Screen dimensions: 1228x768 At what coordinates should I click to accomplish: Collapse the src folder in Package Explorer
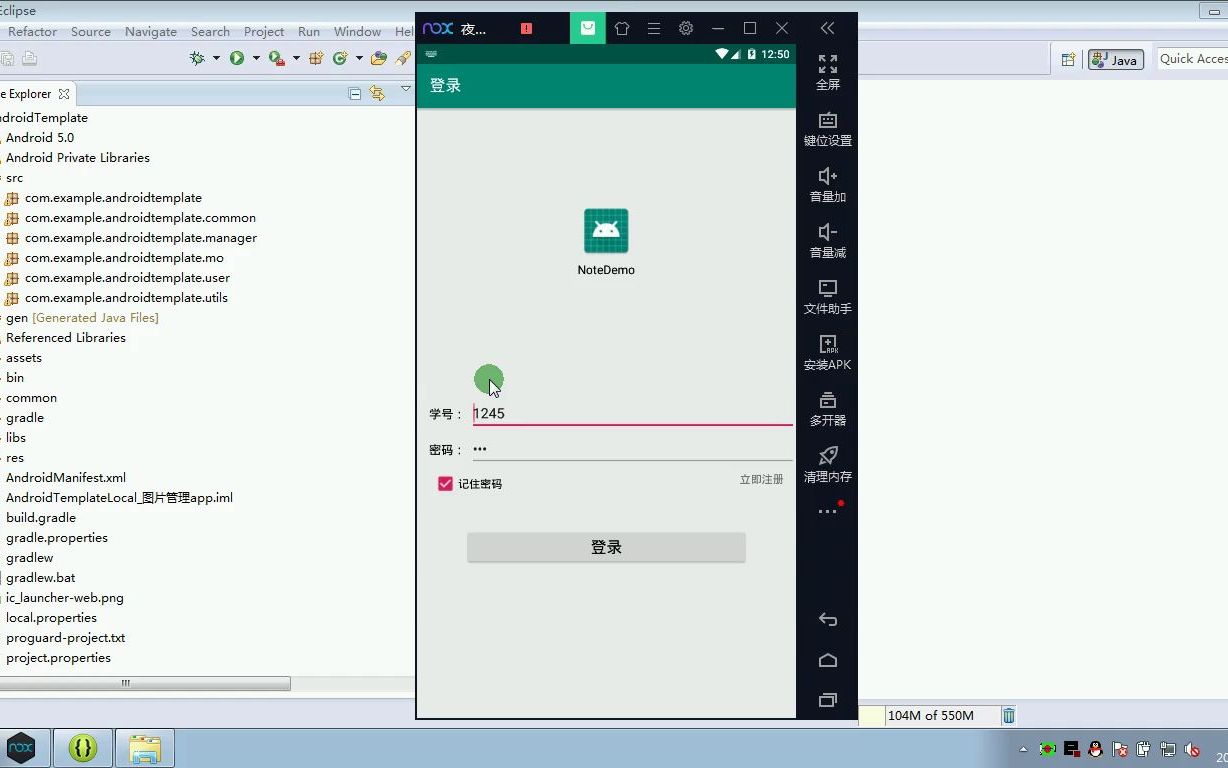[3, 177]
